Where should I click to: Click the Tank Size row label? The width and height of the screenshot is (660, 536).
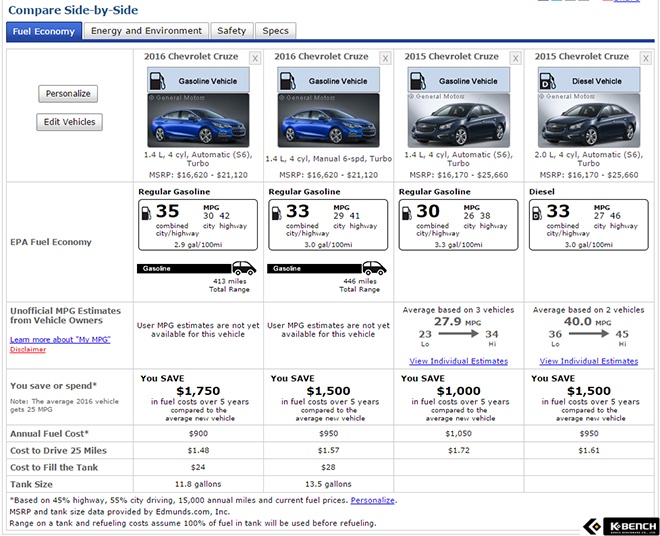pyautogui.click(x=32, y=484)
